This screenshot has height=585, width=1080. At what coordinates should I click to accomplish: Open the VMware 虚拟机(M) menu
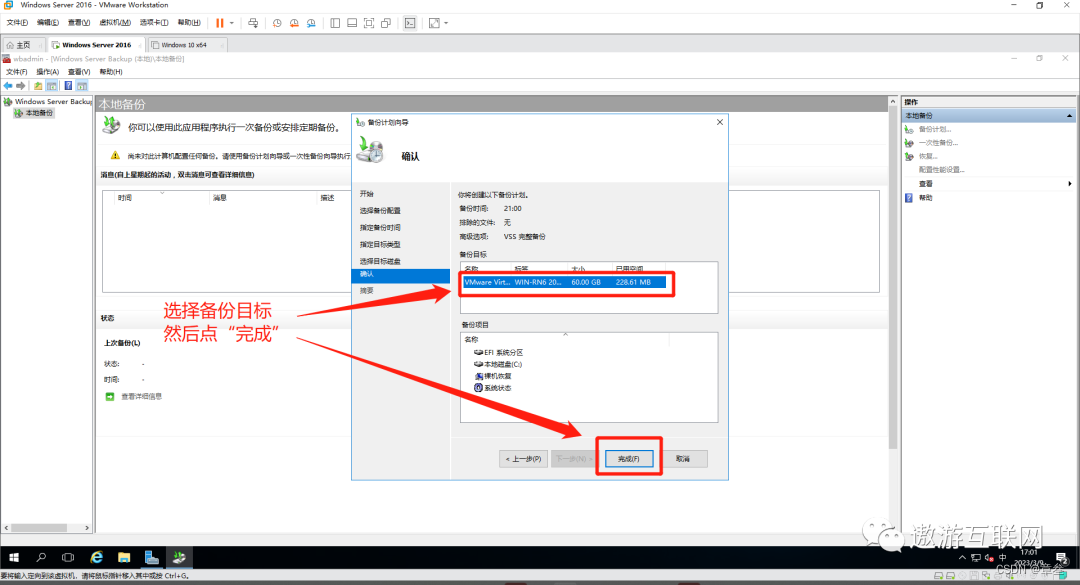(x=114, y=23)
